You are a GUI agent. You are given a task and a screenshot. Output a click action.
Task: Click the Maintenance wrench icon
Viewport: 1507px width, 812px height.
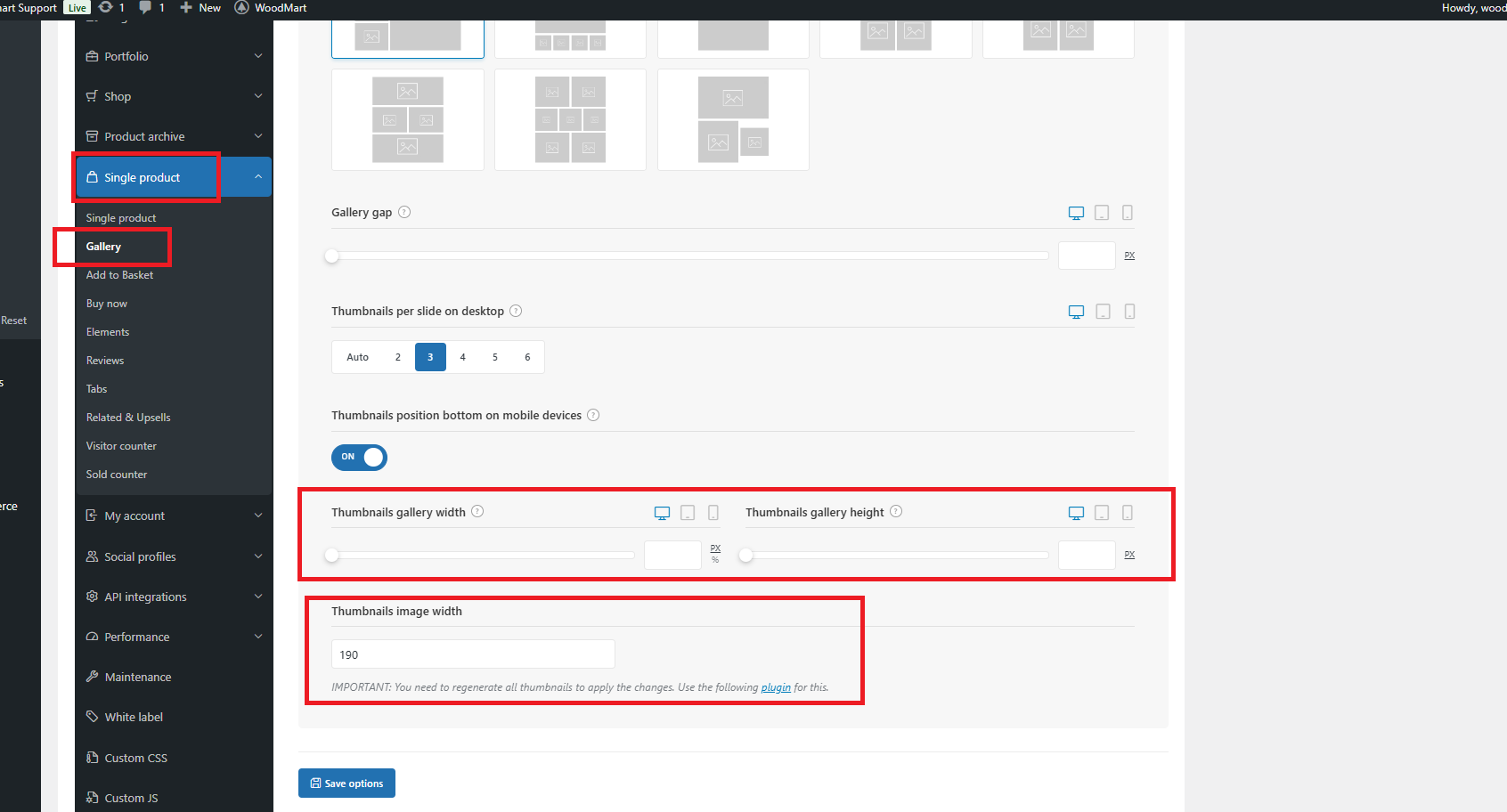pos(92,677)
